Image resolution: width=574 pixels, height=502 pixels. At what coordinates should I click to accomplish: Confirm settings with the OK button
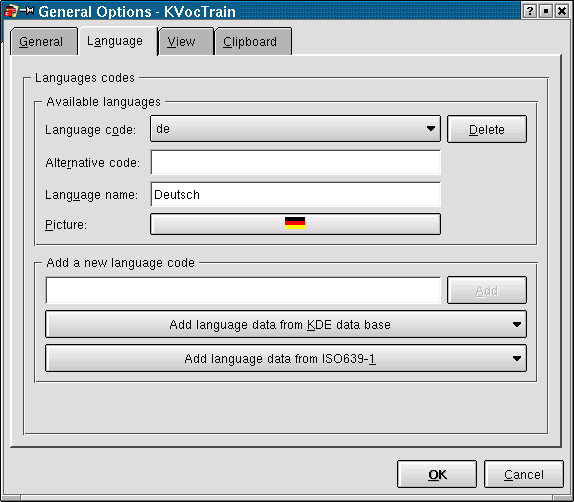[437, 474]
